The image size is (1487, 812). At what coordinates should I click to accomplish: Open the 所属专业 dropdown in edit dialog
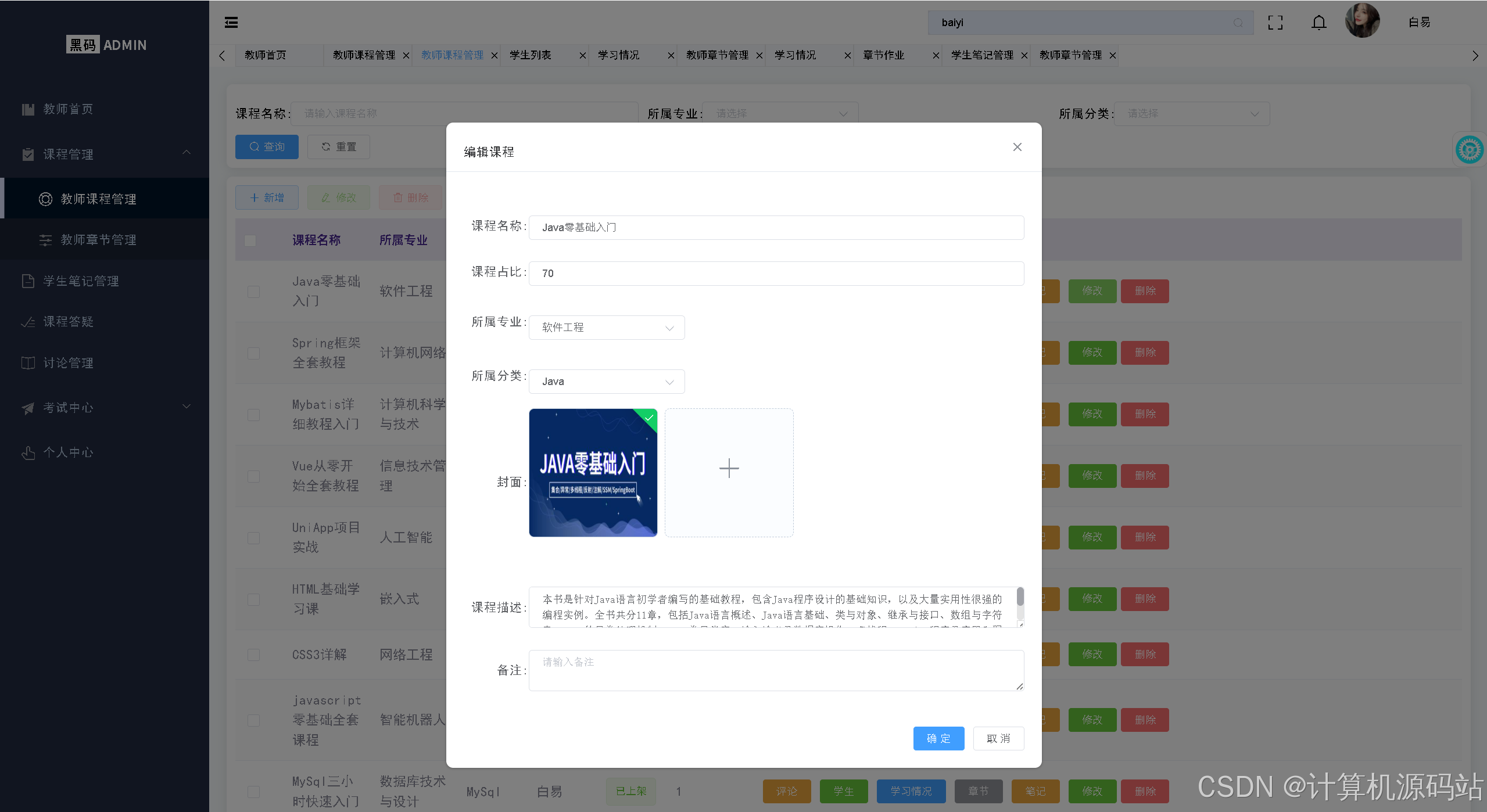point(606,327)
